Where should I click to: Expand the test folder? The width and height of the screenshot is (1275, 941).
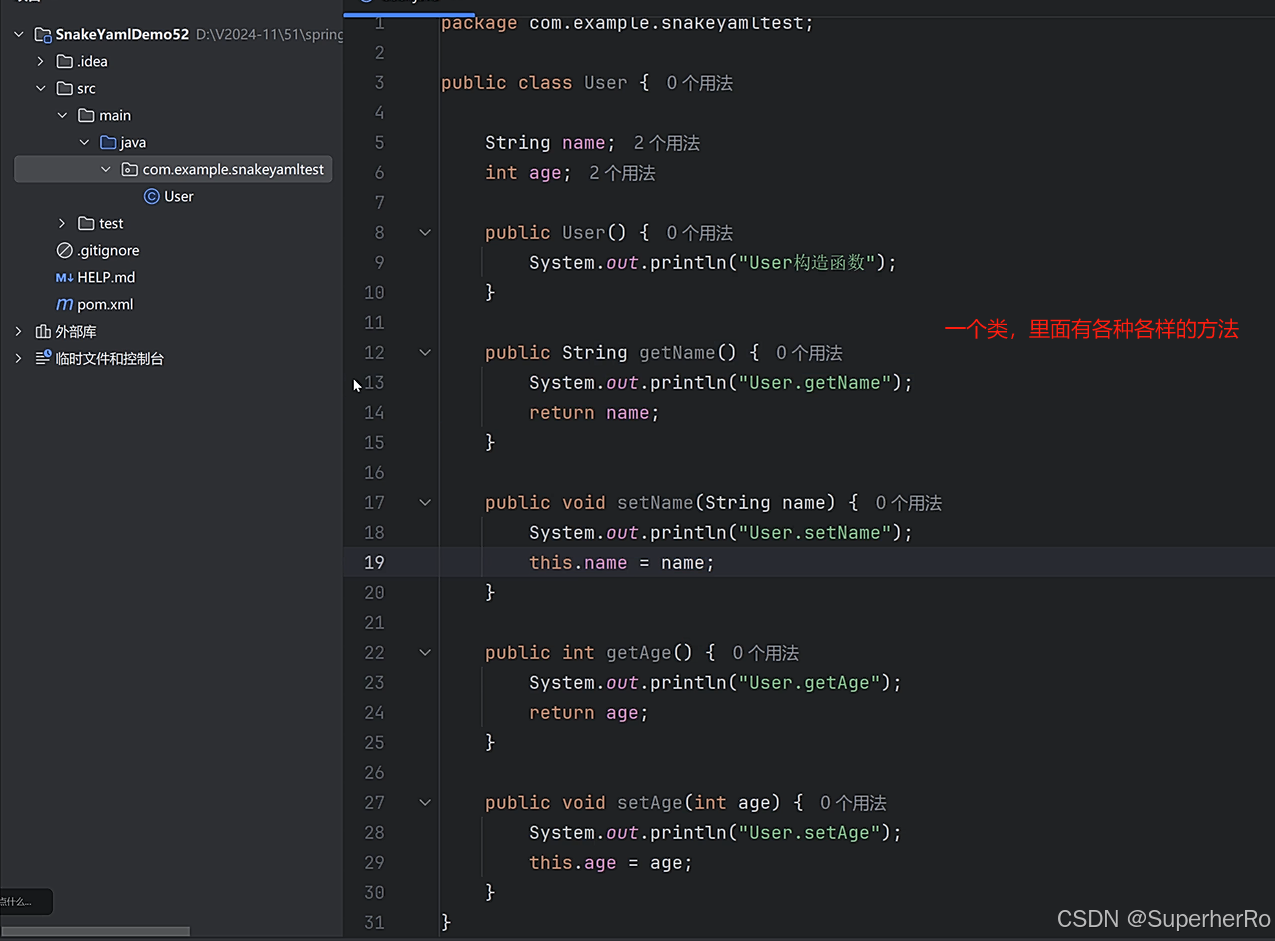click(x=63, y=223)
